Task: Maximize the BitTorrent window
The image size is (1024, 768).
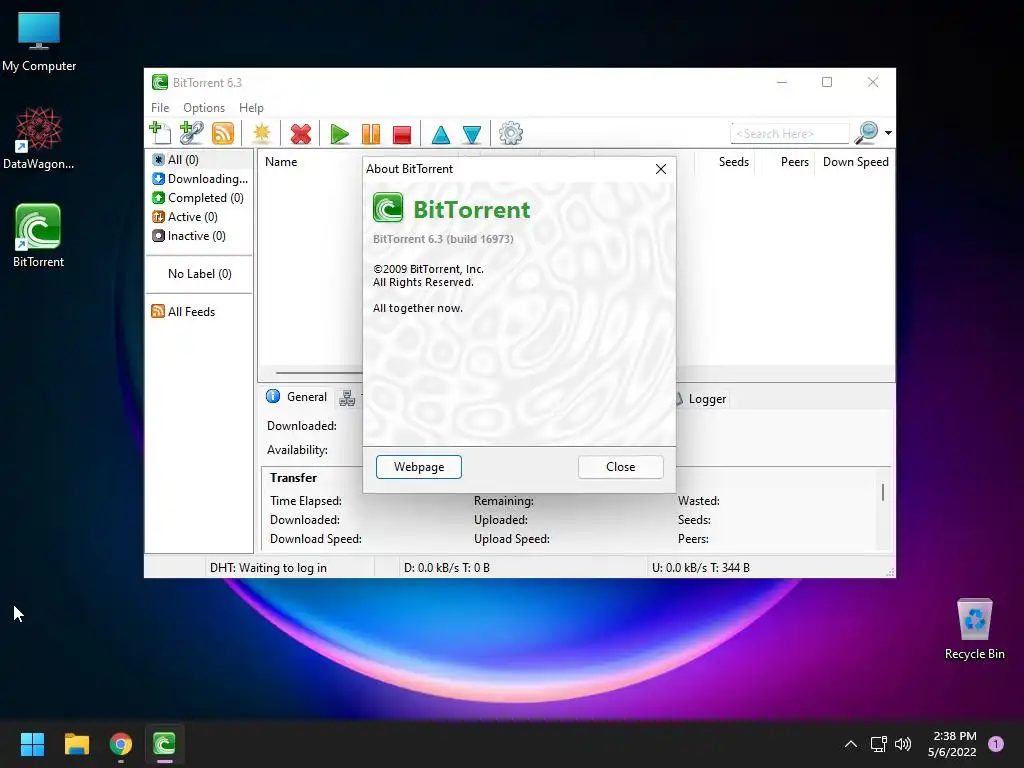Action: click(x=827, y=82)
